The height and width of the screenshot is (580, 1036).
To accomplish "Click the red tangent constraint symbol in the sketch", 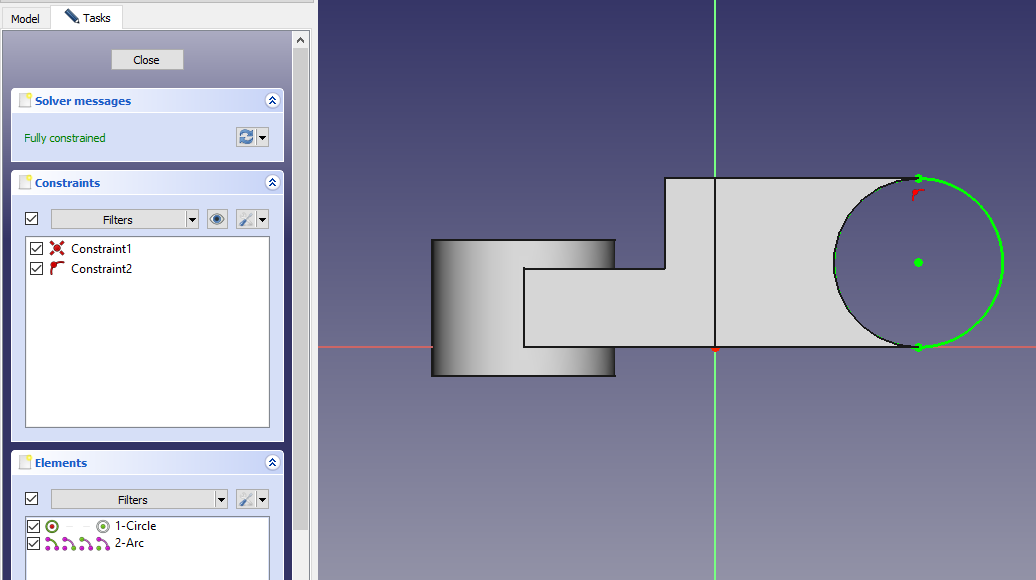I will pos(916,195).
